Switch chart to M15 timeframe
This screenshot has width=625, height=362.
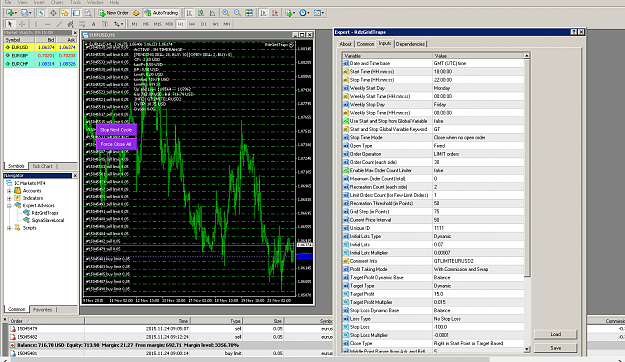tap(157, 24)
